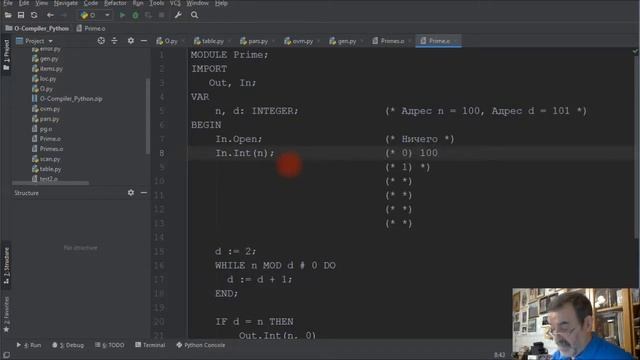The height and width of the screenshot is (360, 640).
Task: Select ovm.py in project tree
Action: 46,109
